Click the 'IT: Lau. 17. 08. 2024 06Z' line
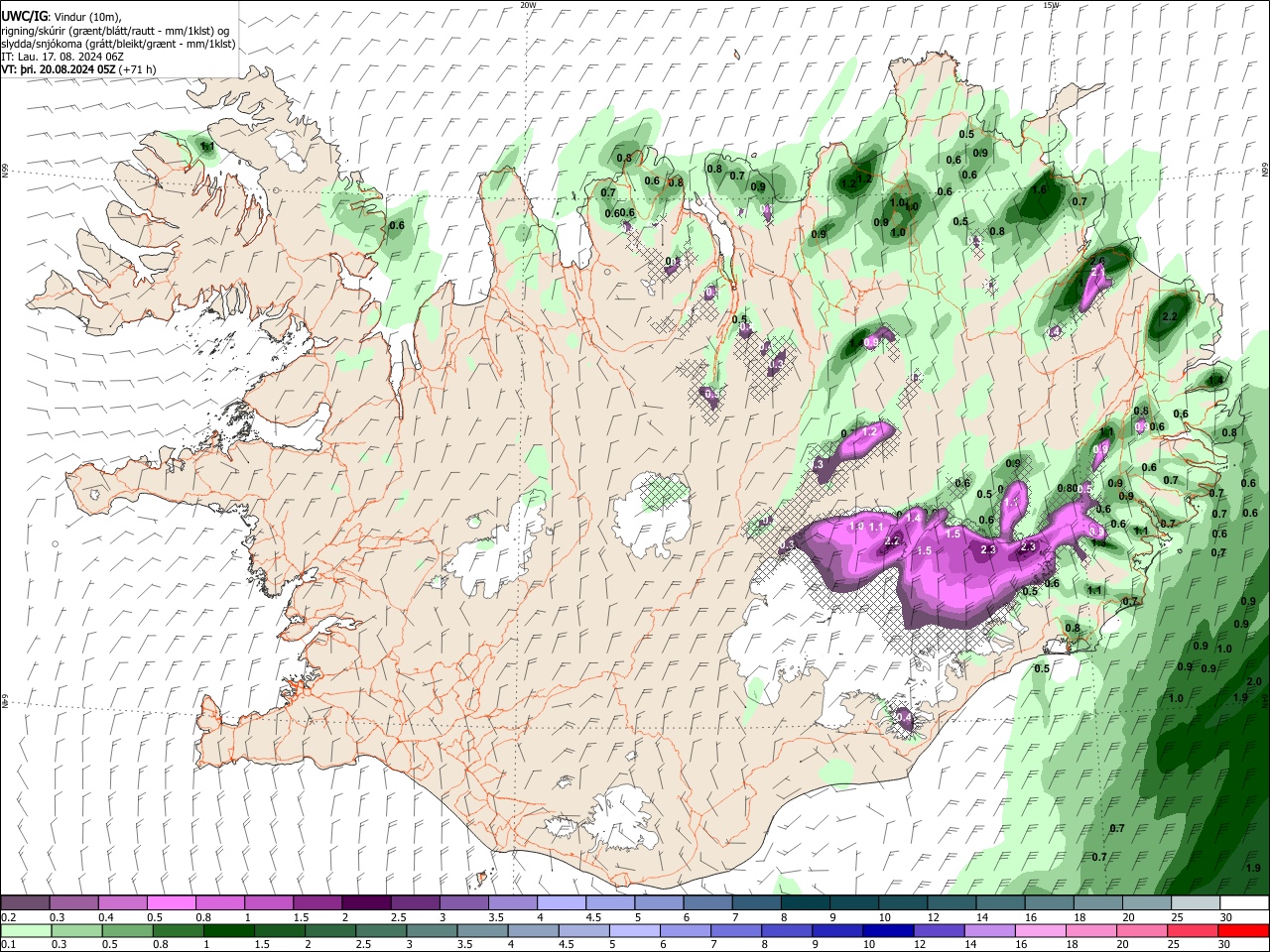The image size is (1270, 952). [63, 58]
